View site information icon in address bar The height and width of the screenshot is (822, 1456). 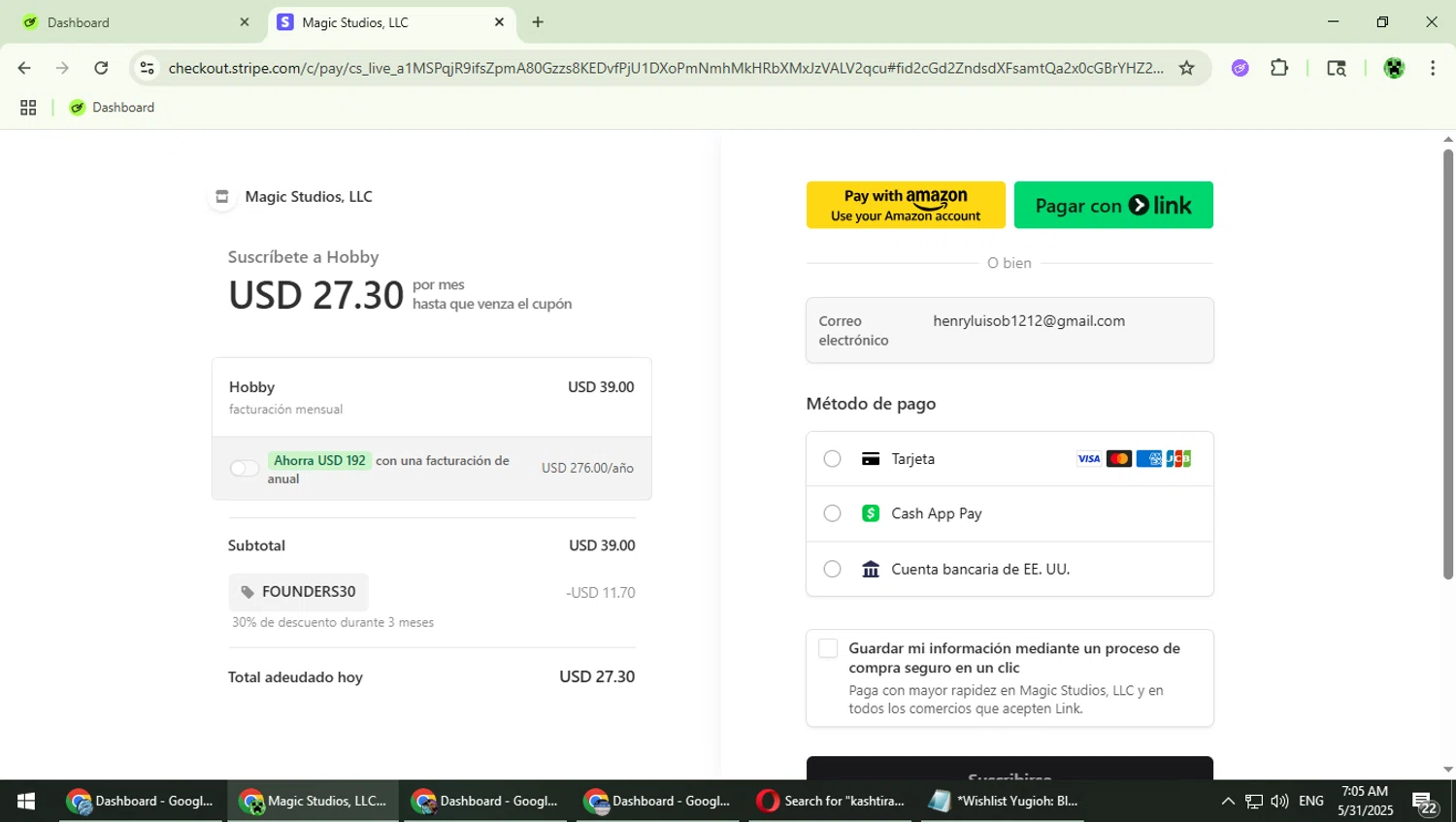click(x=147, y=68)
